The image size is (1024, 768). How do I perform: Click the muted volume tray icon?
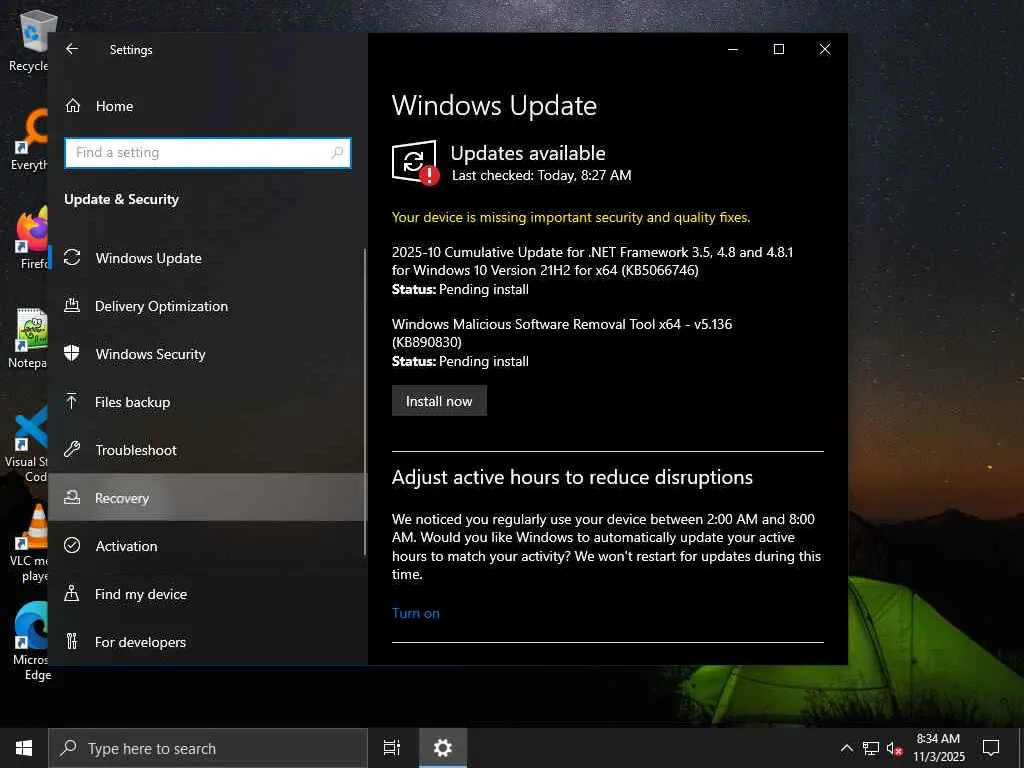click(x=895, y=748)
